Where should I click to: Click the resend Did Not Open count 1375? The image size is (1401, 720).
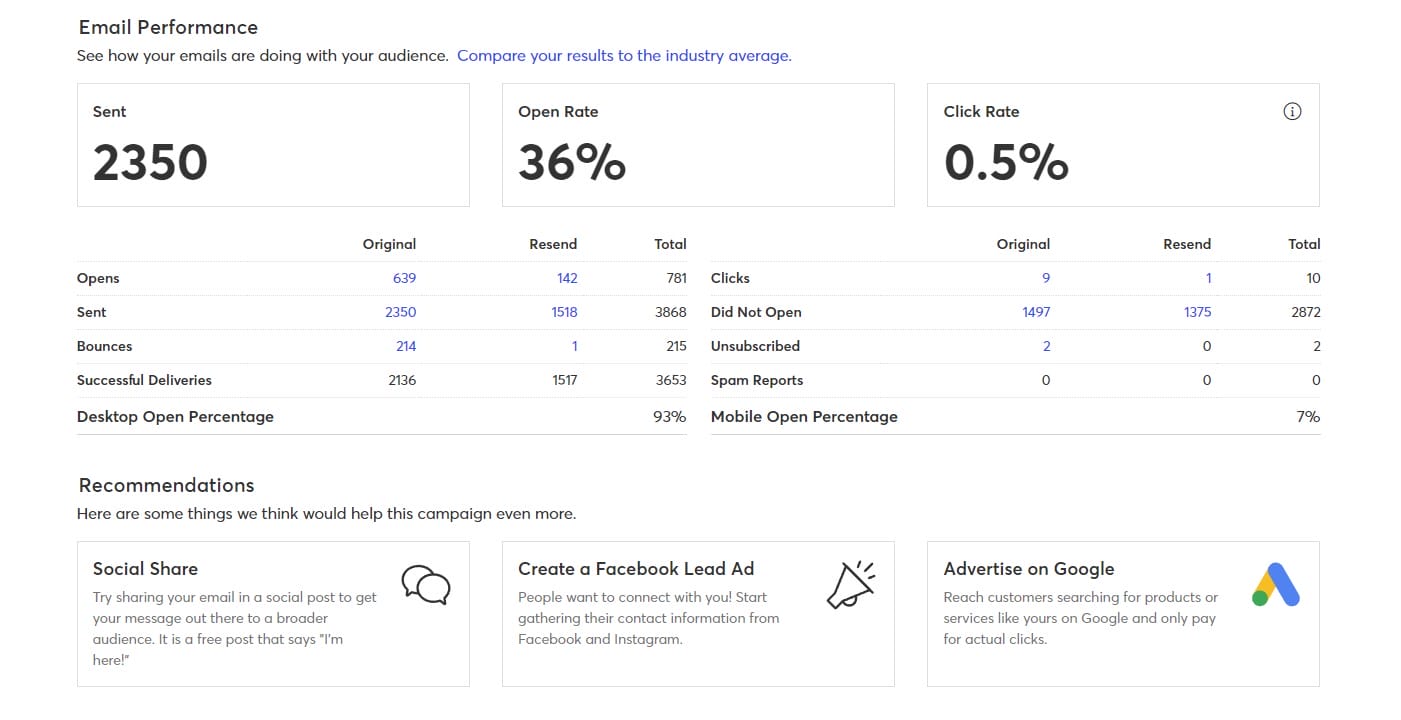click(x=1197, y=312)
